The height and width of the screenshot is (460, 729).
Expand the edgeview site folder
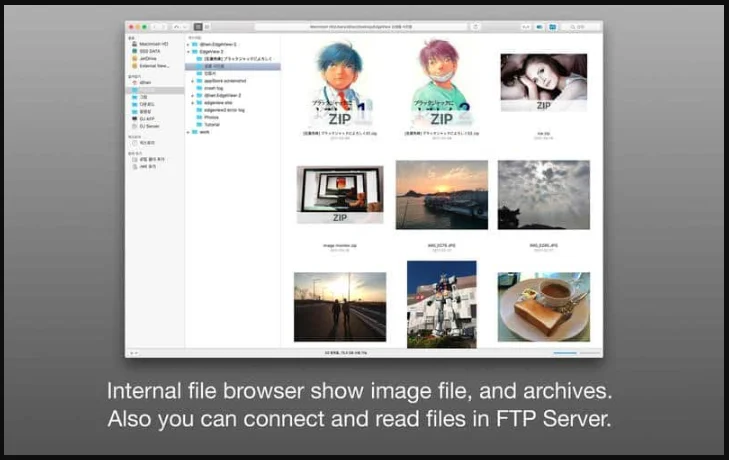pyautogui.click(x=193, y=103)
